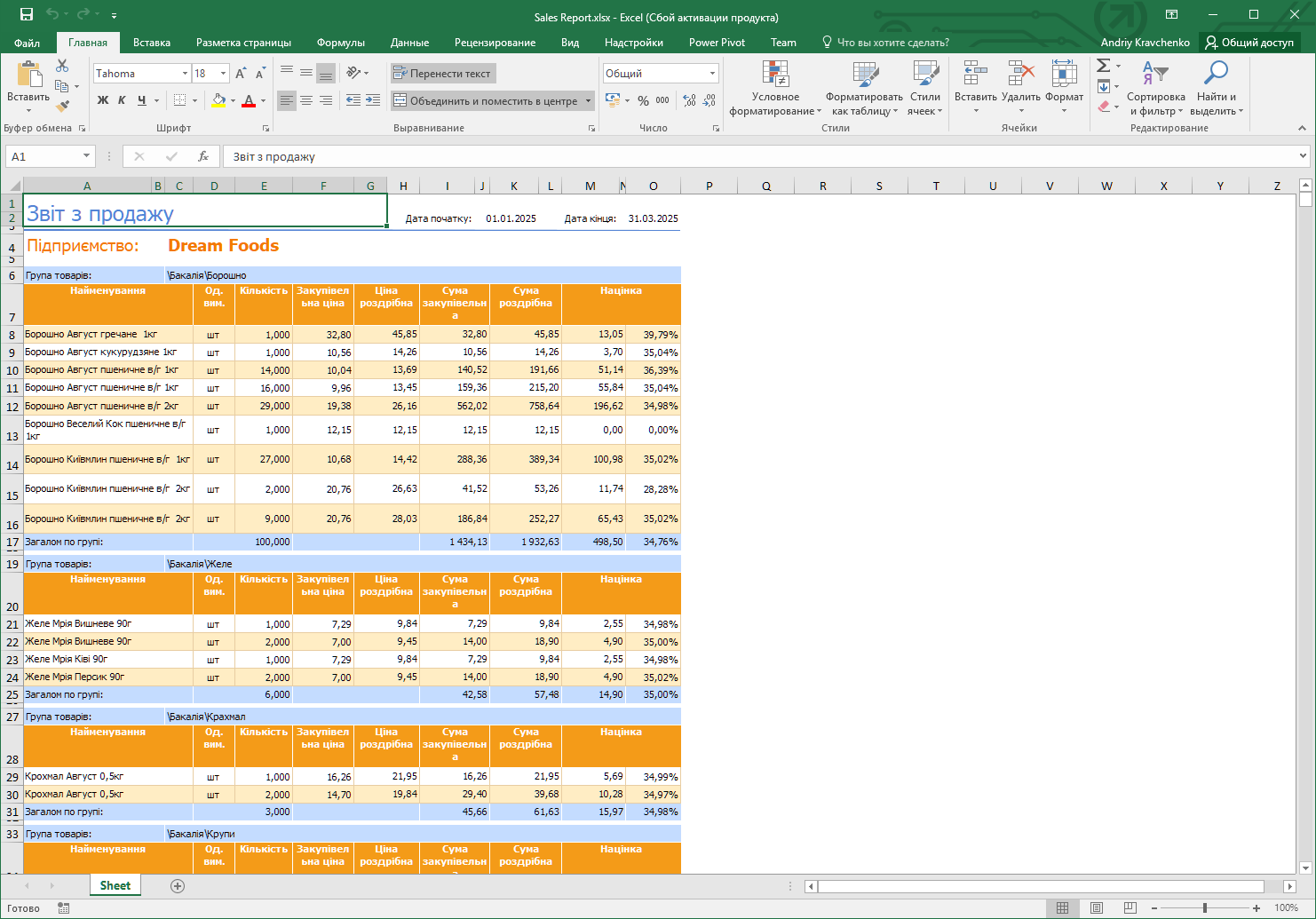Apply percent style number format
The width and height of the screenshot is (1316, 919).
click(x=643, y=100)
